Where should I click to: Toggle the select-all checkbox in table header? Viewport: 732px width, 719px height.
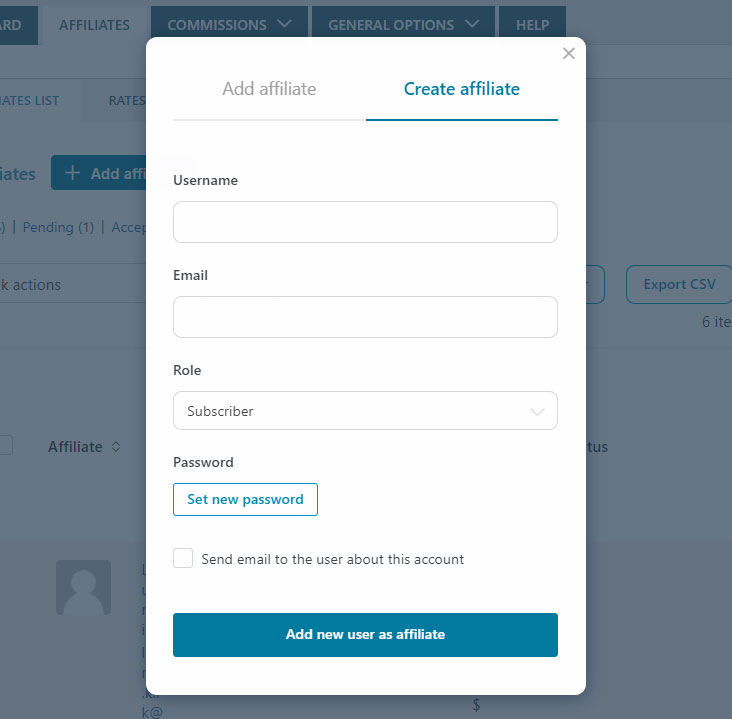pyautogui.click(x=5, y=445)
